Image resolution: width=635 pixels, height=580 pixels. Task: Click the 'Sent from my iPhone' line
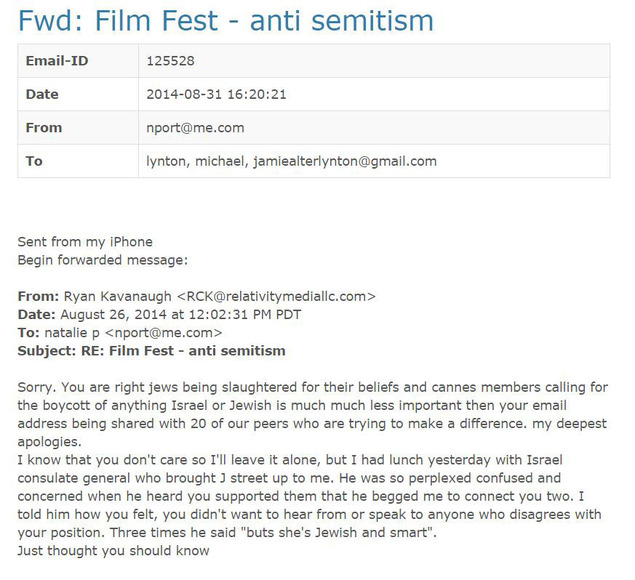click(85, 242)
